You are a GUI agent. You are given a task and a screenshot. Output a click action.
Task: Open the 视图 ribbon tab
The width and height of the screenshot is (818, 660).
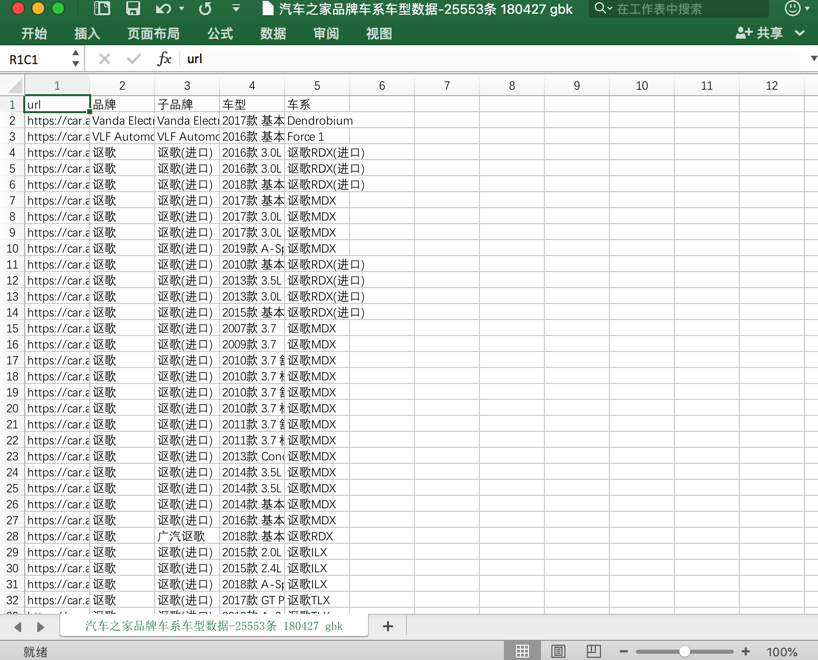click(379, 33)
